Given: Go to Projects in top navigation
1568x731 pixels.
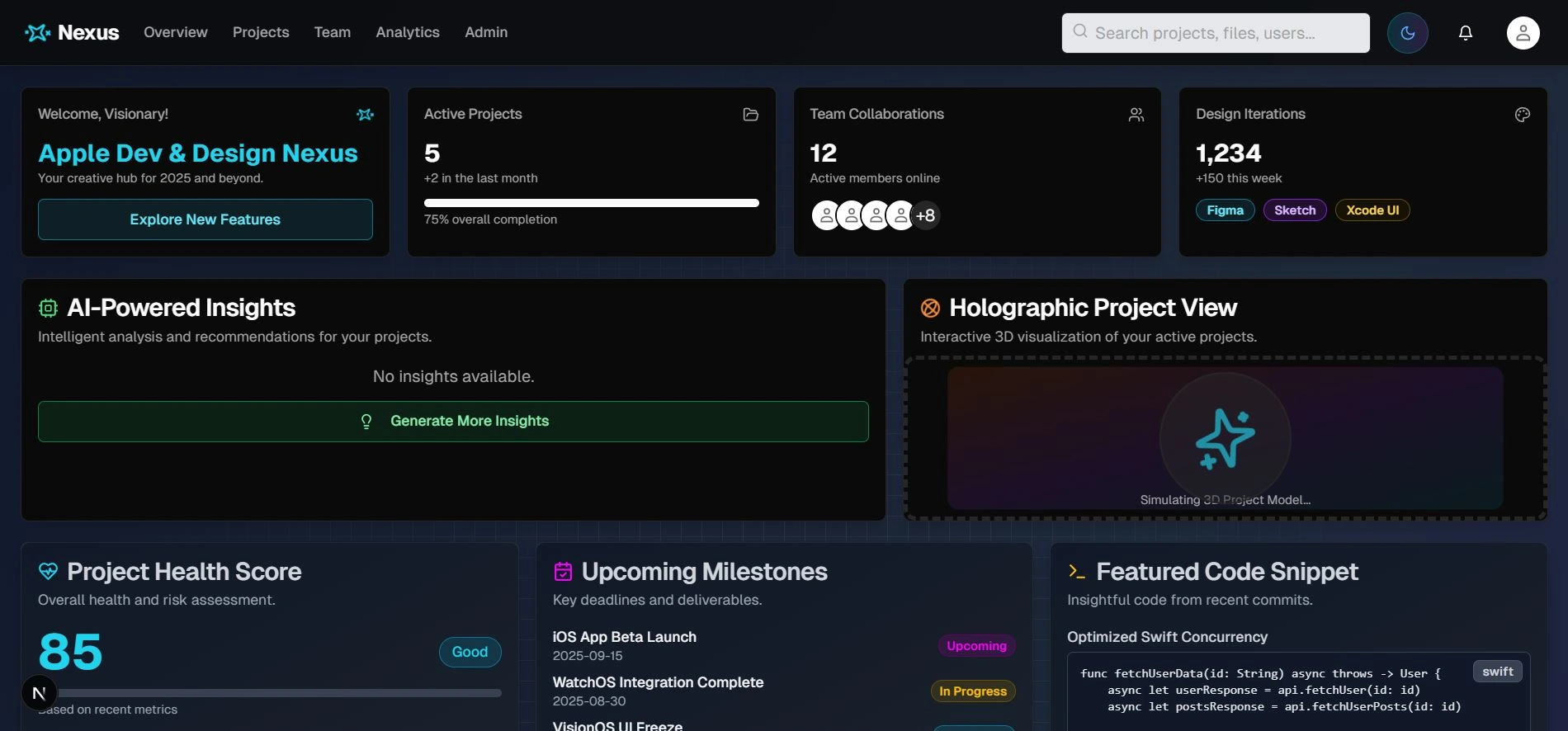Looking at the screenshot, I should tap(261, 32).
